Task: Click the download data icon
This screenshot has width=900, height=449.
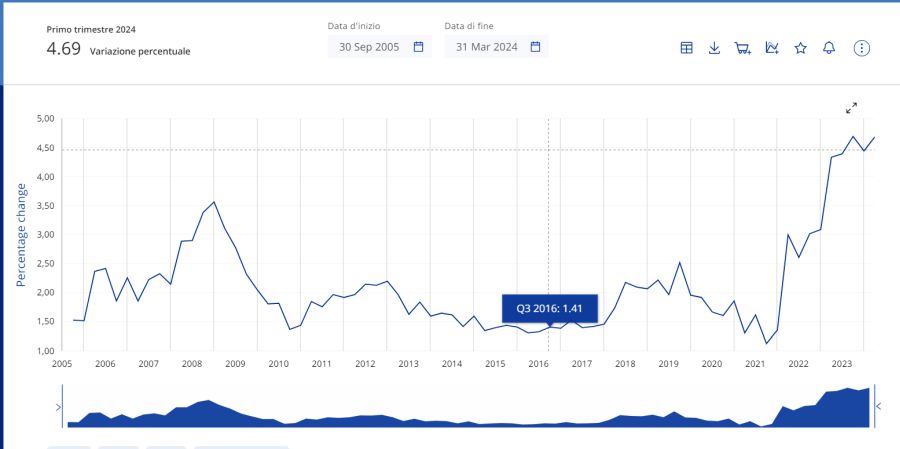Action: tap(715, 48)
